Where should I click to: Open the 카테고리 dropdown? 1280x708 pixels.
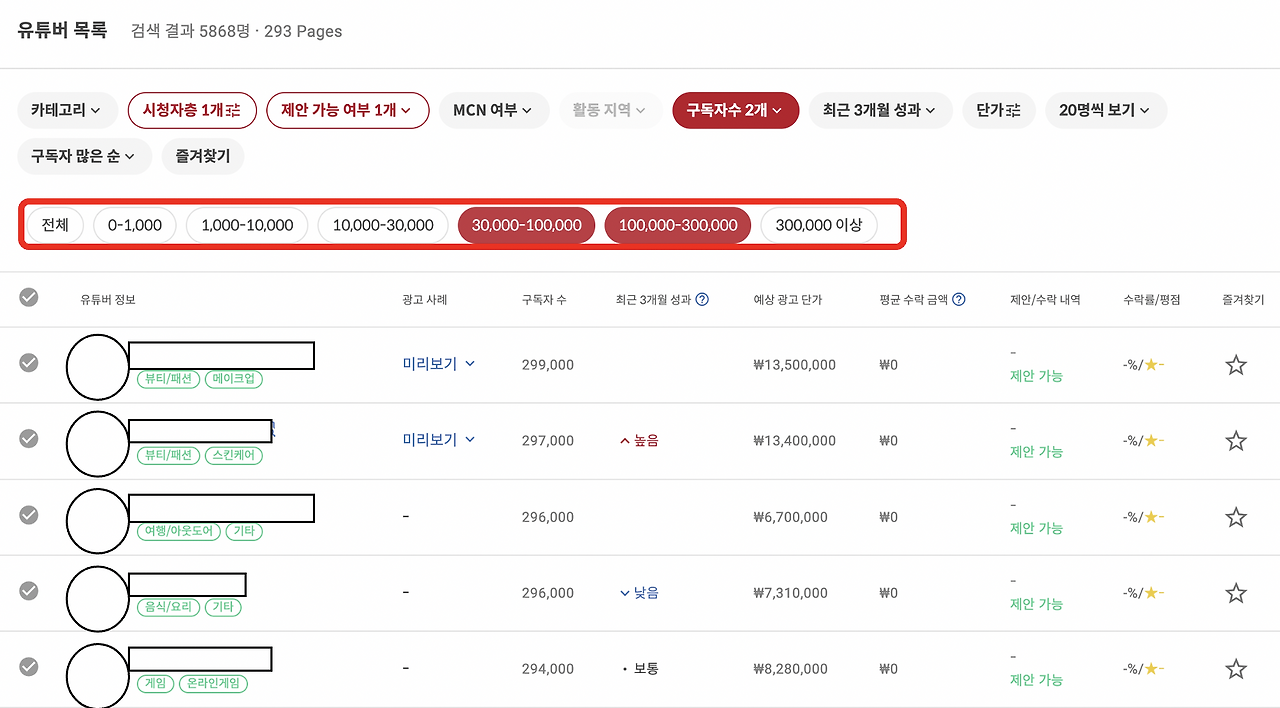pyautogui.click(x=67, y=110)
